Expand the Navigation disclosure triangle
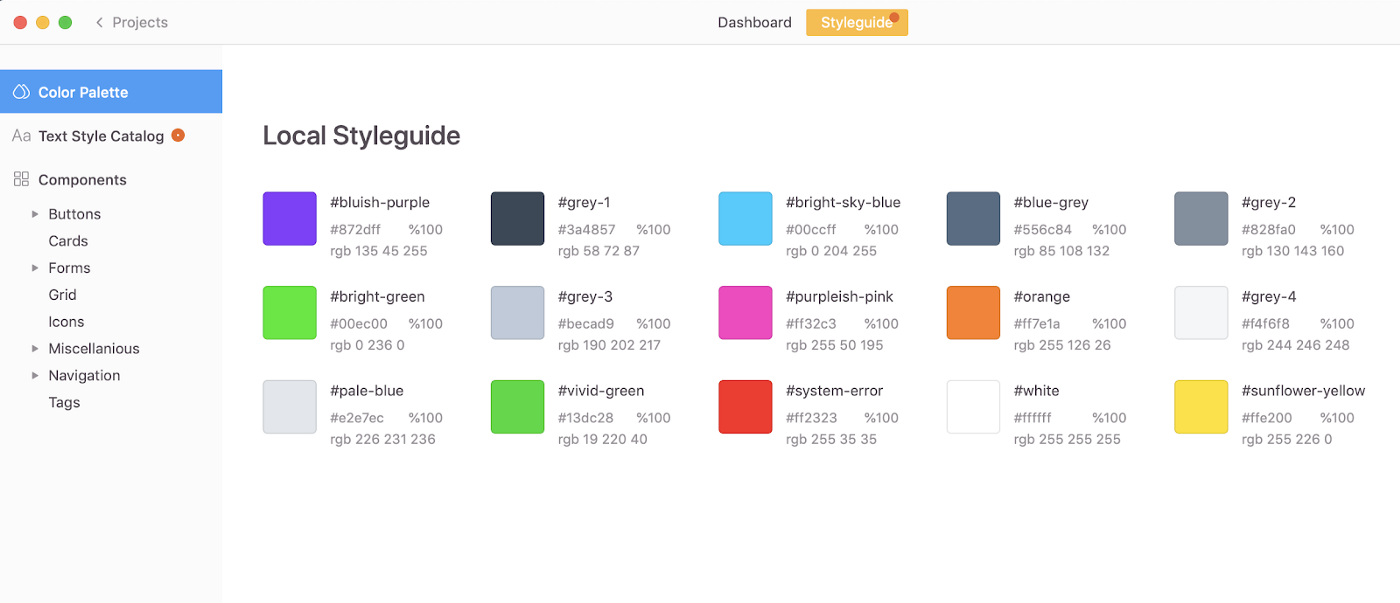Viewport: 1400px width, 603px height. tap(35, 376)
